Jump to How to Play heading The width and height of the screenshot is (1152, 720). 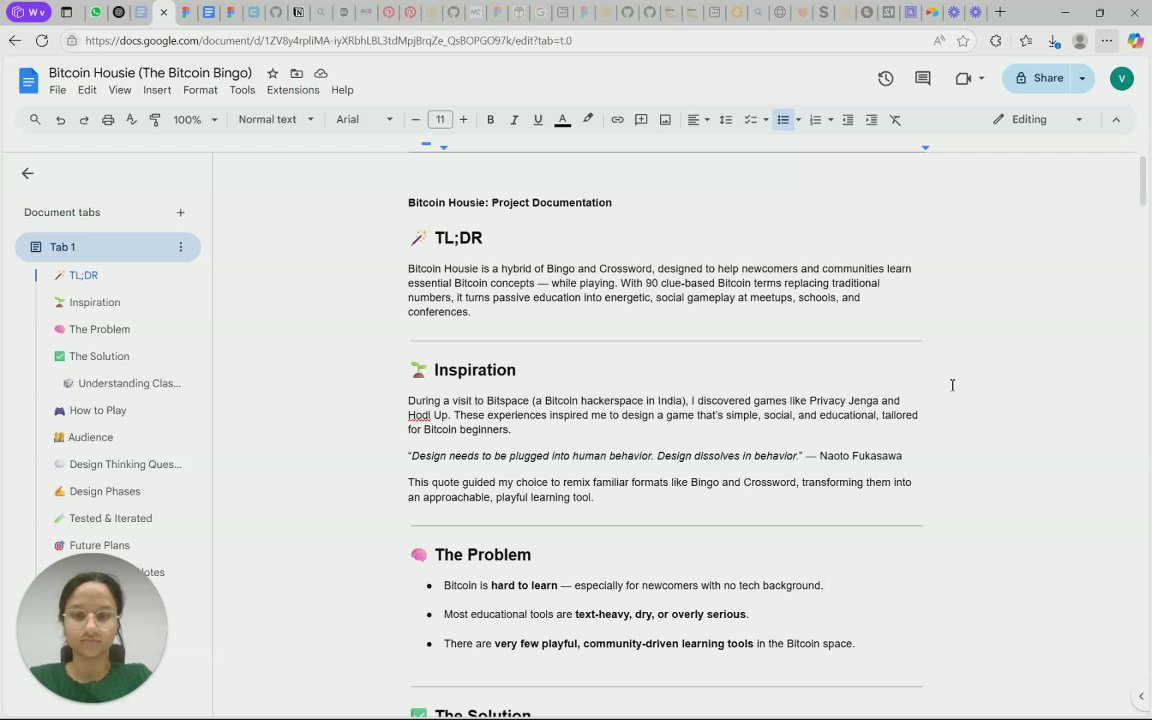(x=97, y=410)
